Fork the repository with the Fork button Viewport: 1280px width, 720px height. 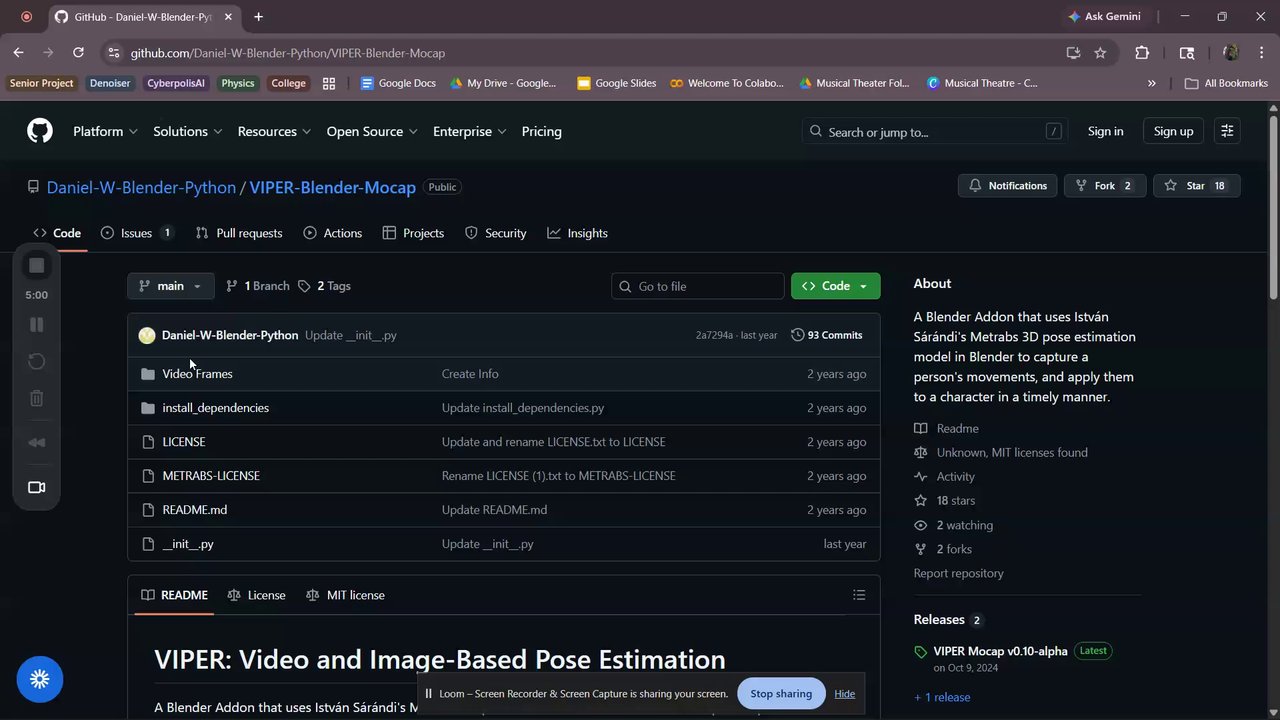[1105, 186]
